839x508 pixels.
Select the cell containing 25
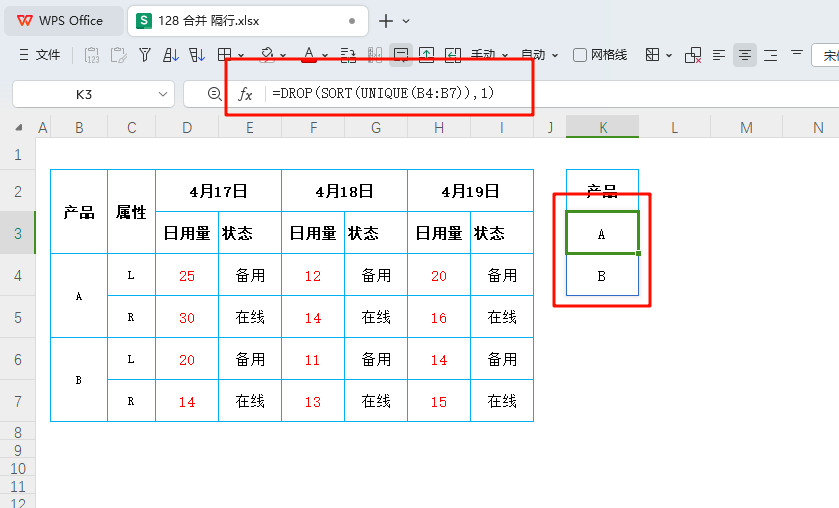187,275
